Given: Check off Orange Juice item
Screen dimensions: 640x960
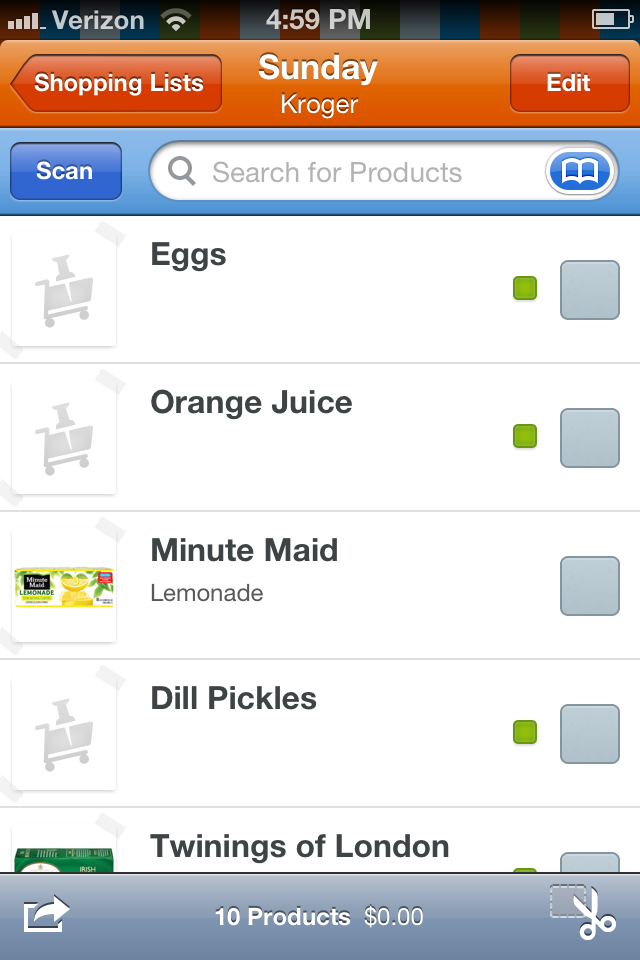Looking at the screenshot, I should tap(589, 438).
